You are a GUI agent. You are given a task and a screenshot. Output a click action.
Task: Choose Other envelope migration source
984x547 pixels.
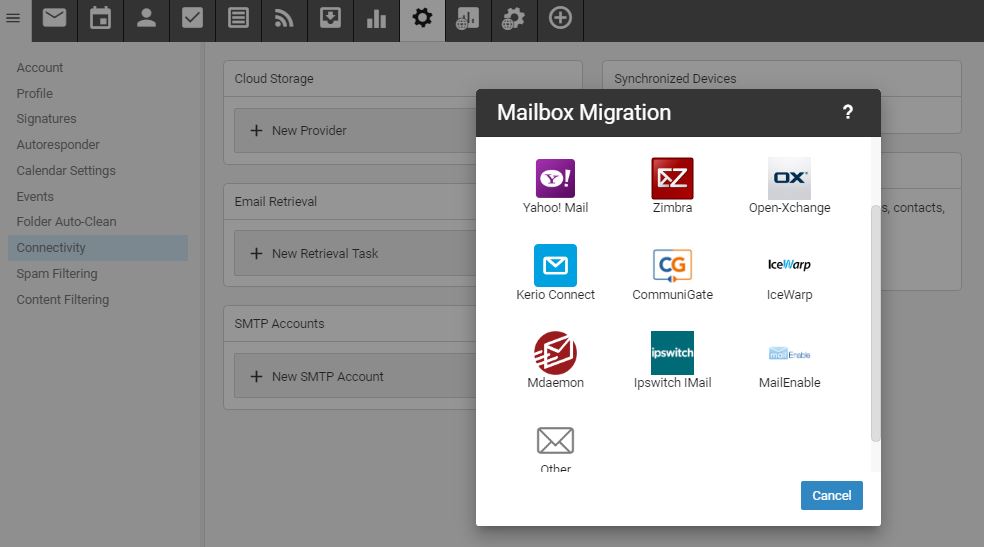555,448
